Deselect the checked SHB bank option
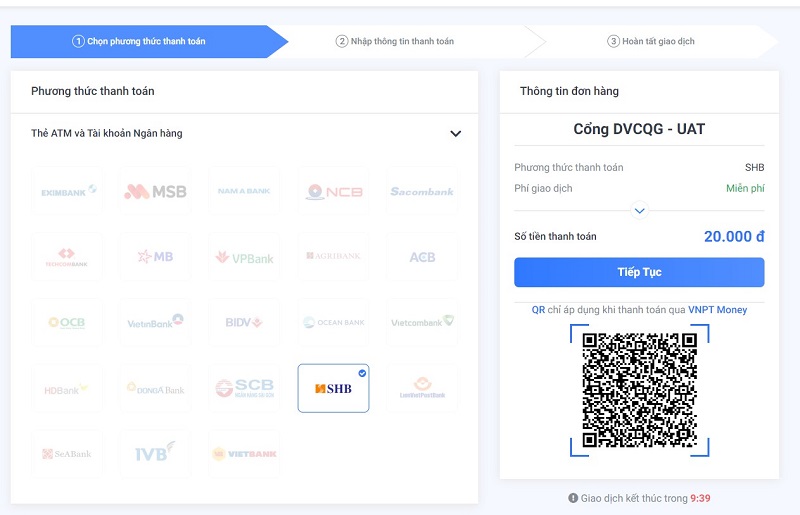The height and width of the screenshot is (515, 800). [333, 388]
